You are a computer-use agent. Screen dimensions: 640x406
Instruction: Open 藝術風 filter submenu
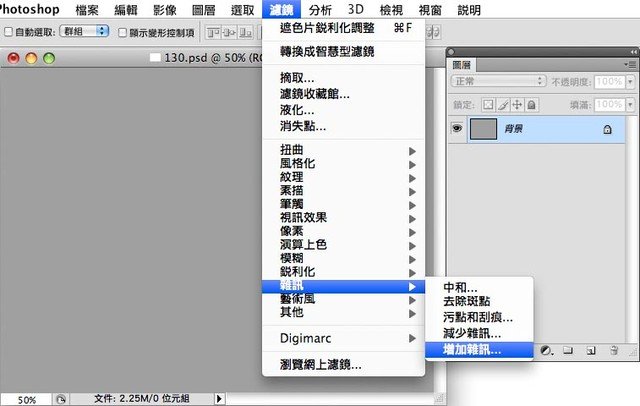point(343,299)
